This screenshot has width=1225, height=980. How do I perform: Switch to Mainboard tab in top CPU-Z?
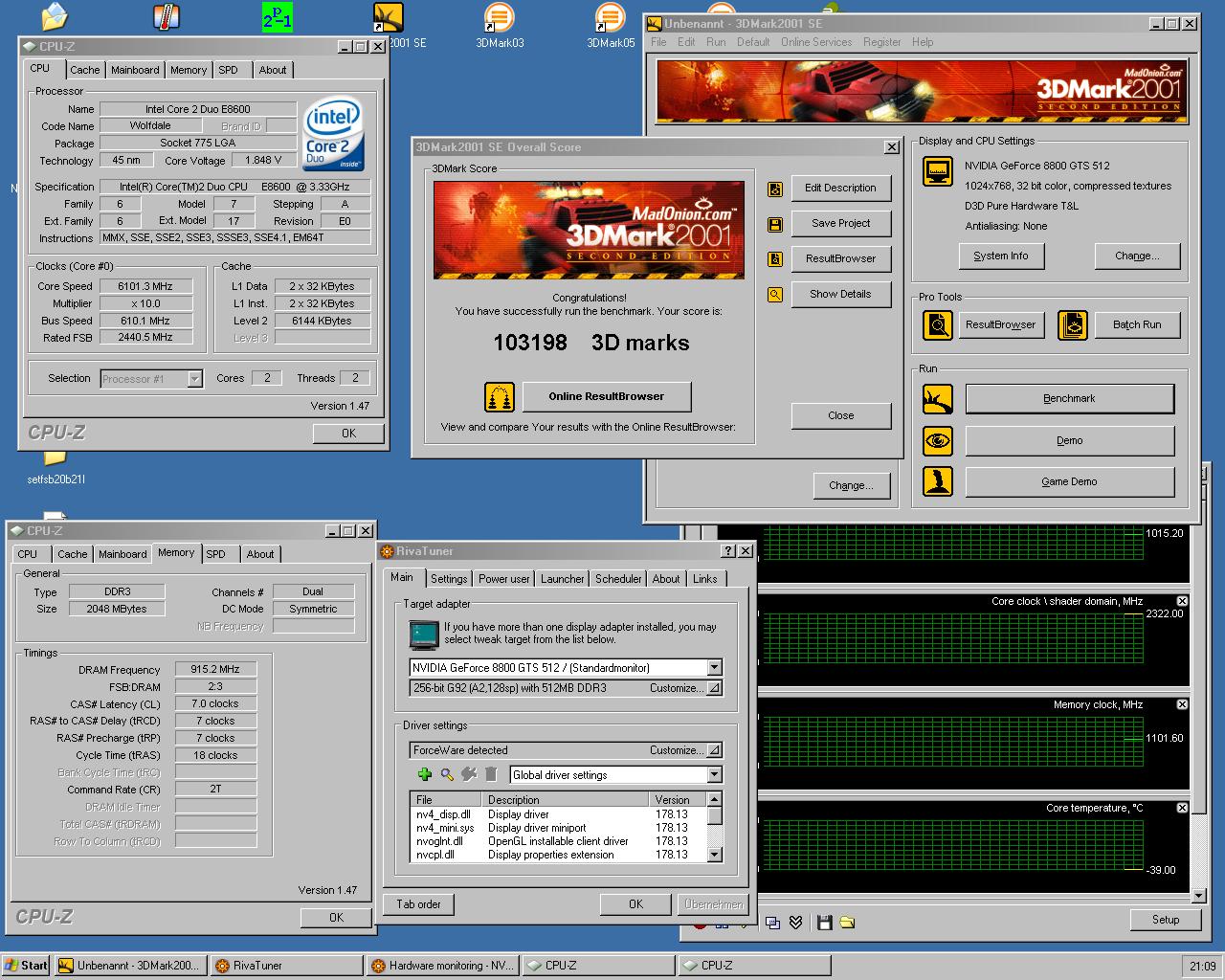coord(135,70)
